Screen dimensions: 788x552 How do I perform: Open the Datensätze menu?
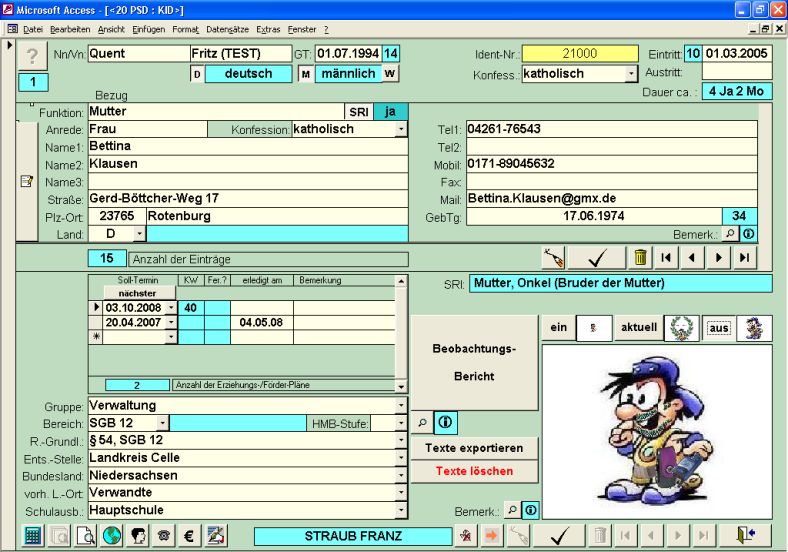point(227,30)
